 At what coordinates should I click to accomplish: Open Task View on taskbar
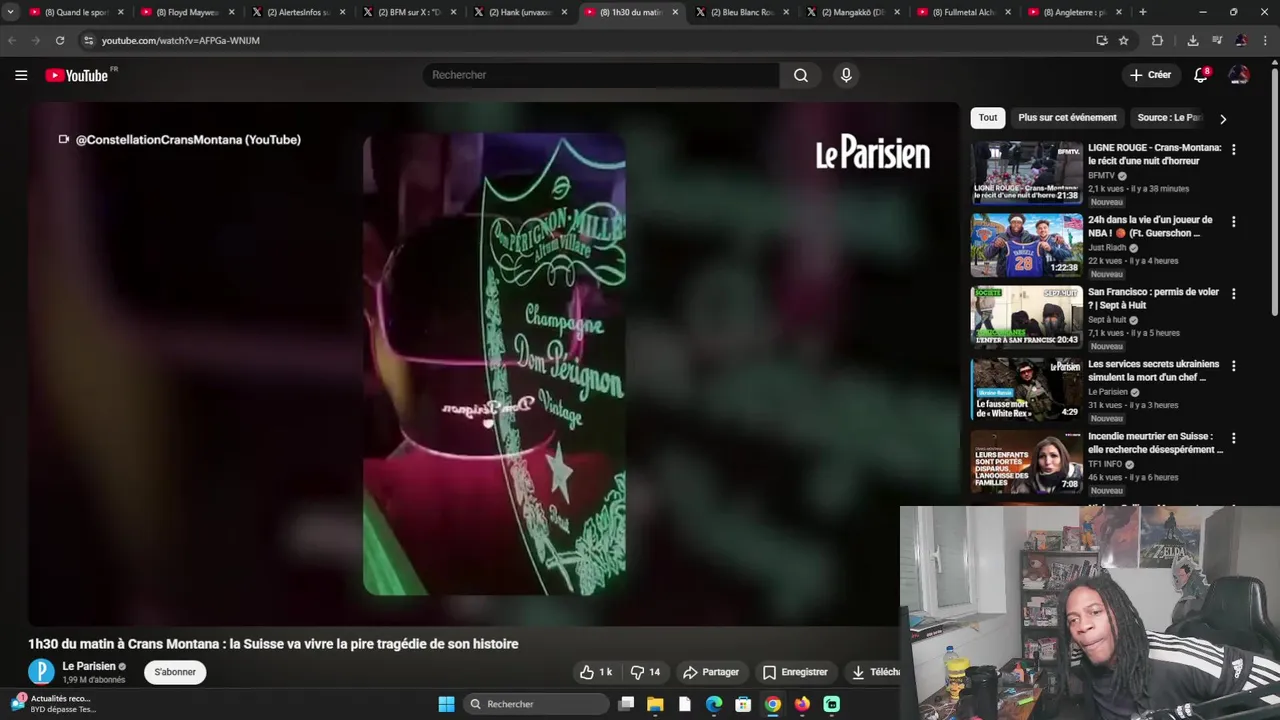pyautogui.click(x=626, y=704)
